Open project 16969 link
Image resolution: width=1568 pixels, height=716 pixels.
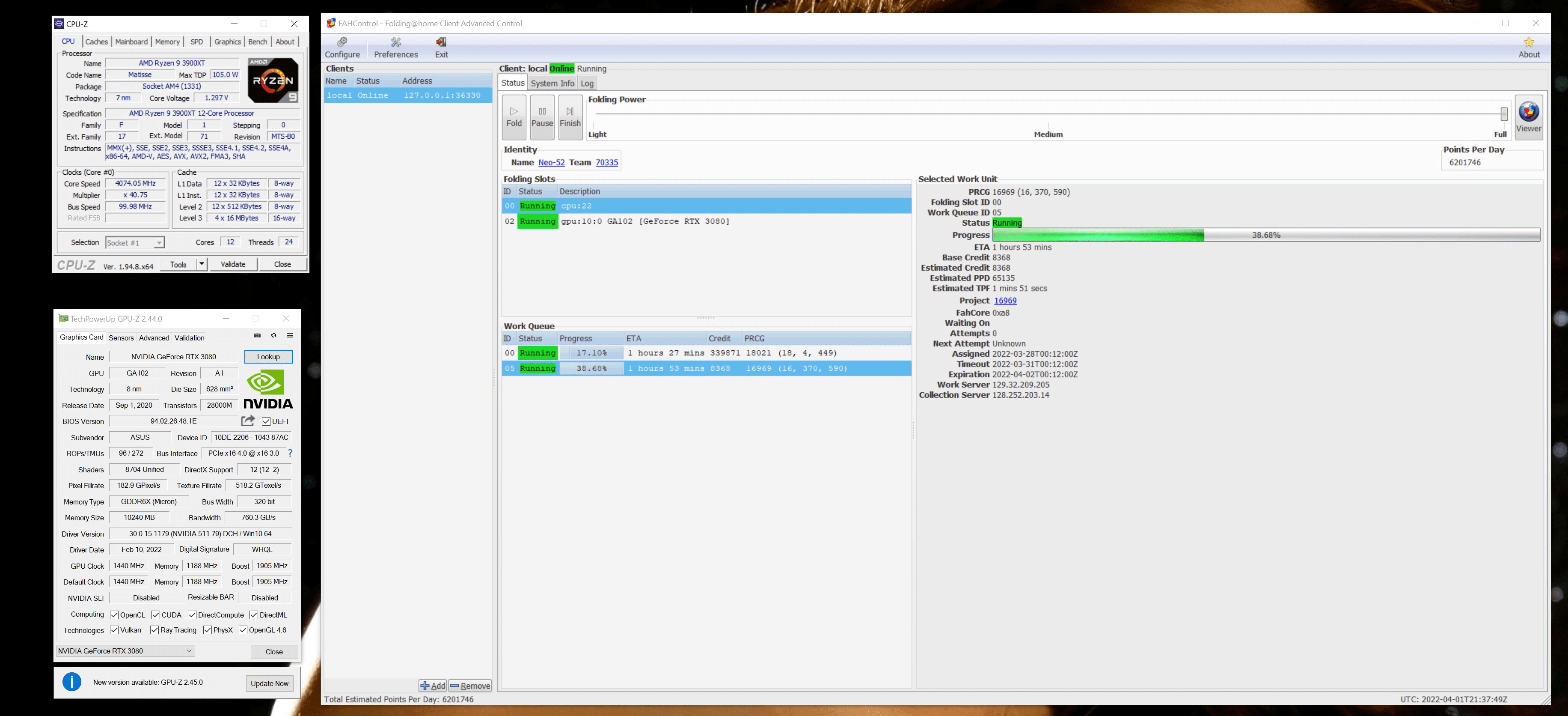1005,301
